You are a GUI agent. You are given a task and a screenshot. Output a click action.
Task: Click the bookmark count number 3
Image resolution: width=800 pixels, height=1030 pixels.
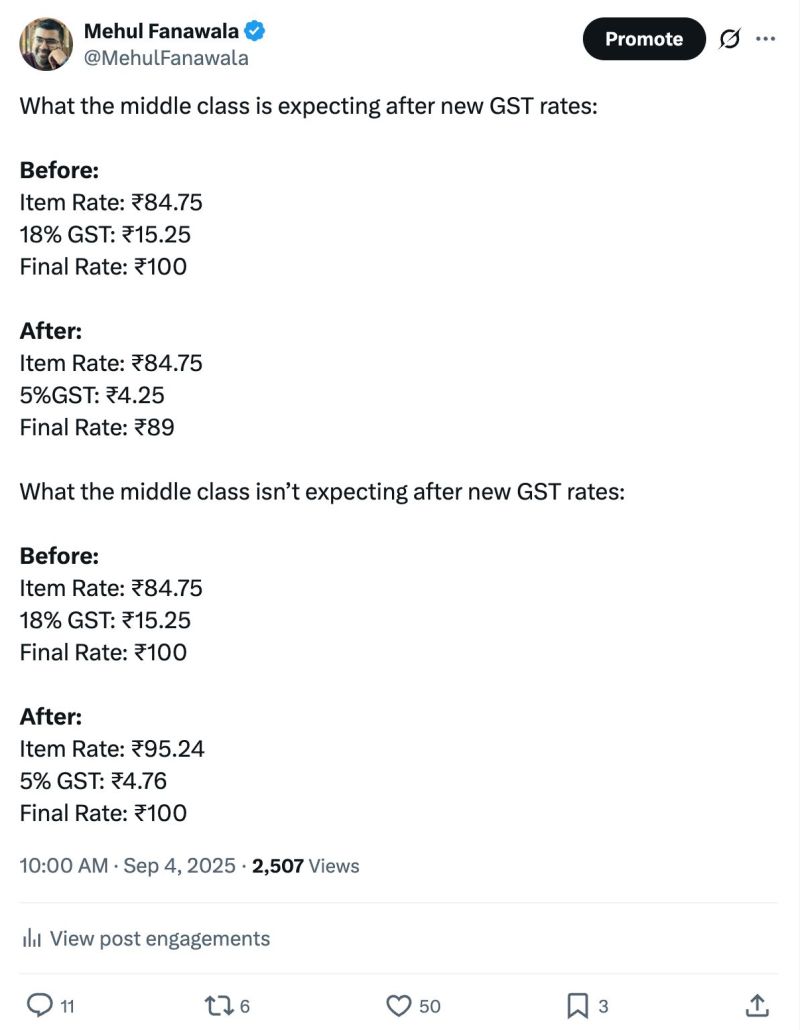coord(604,1006)
